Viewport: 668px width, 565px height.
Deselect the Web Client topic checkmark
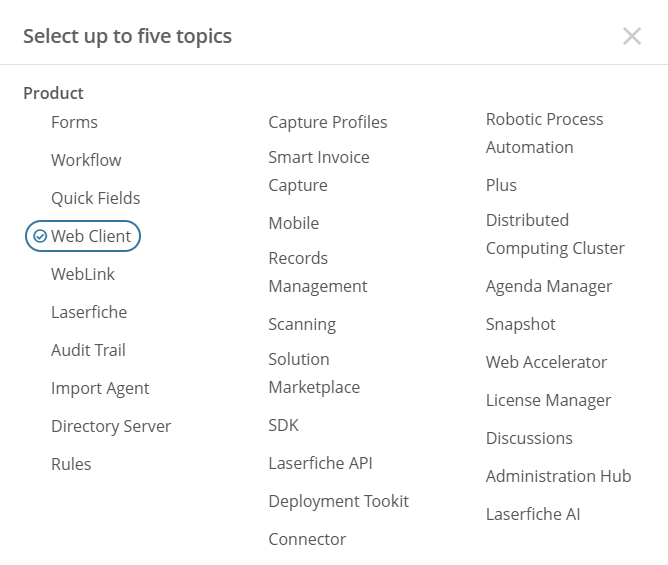tap(40, 236)
